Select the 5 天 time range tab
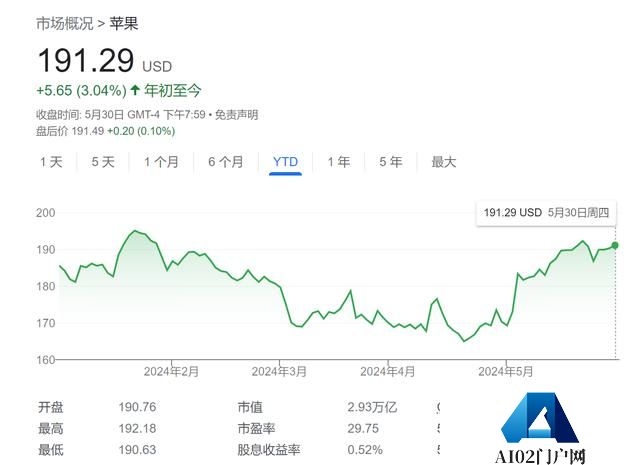 pos(103,162)
